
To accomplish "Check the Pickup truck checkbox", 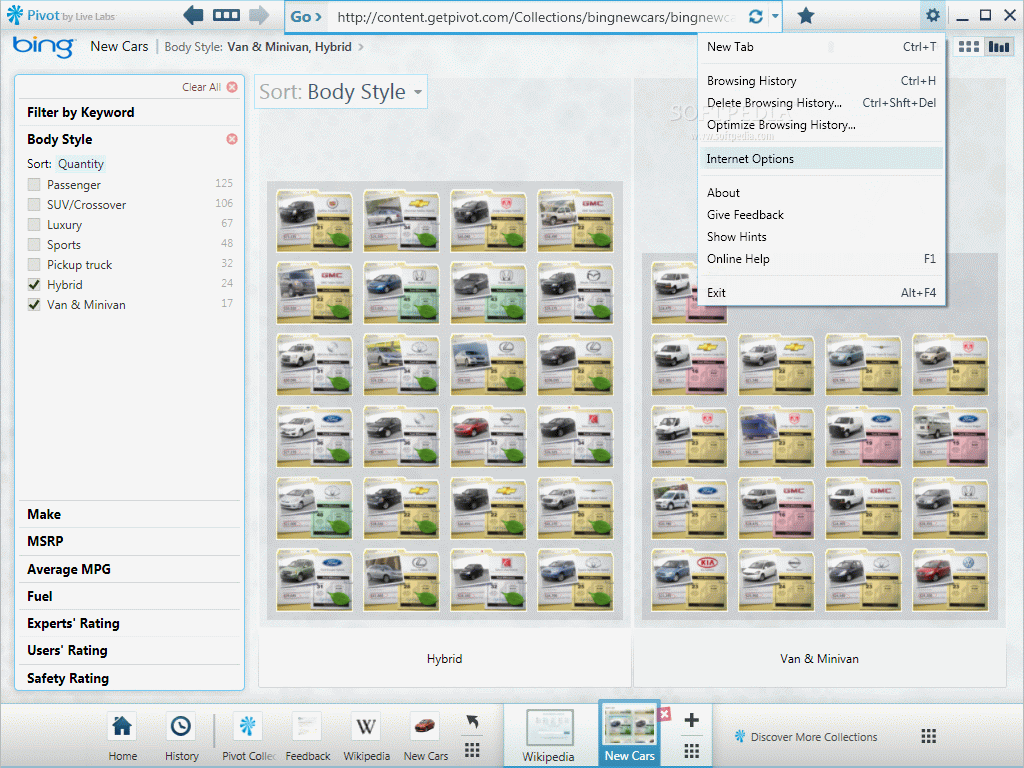I will 34,265.
